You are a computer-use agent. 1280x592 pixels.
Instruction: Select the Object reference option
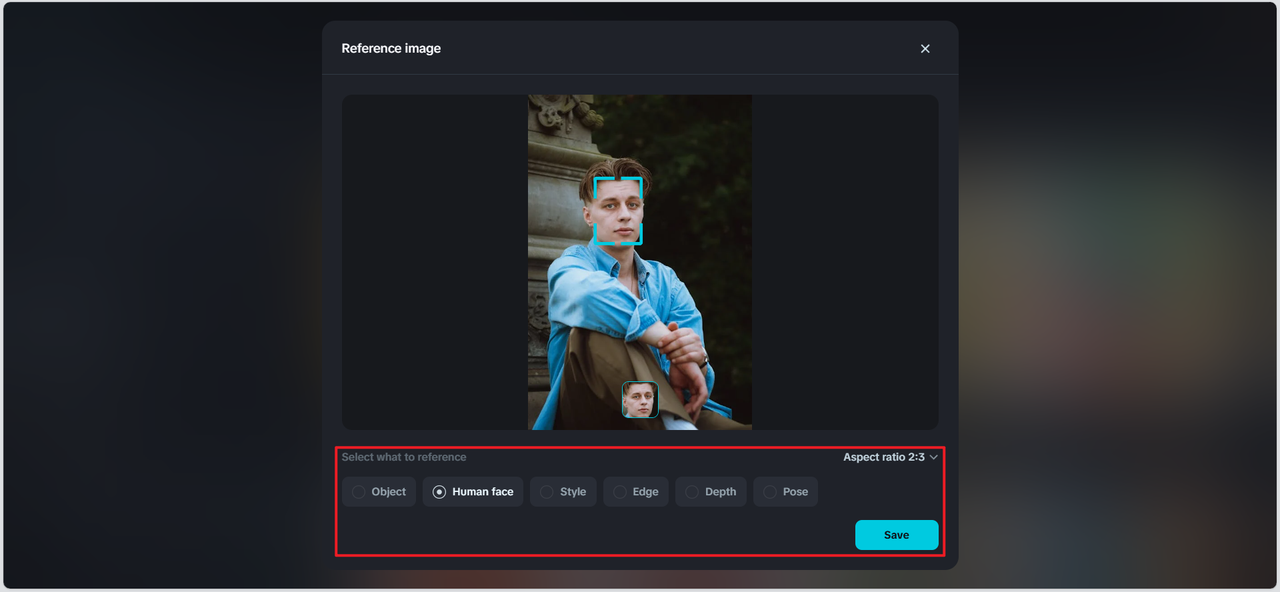click(x=379, y=492)
